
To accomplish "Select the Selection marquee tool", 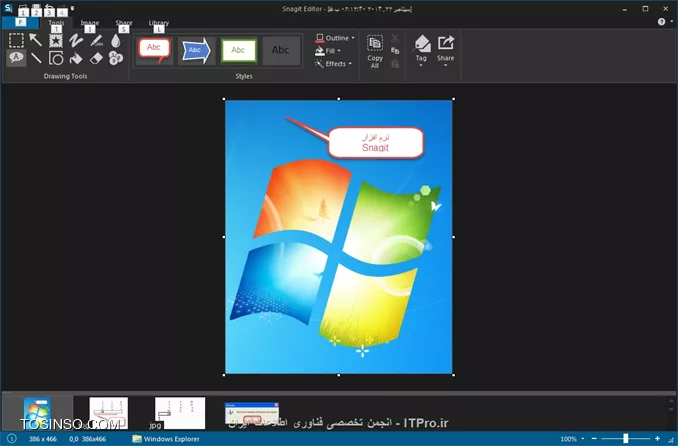I will 16,40.
